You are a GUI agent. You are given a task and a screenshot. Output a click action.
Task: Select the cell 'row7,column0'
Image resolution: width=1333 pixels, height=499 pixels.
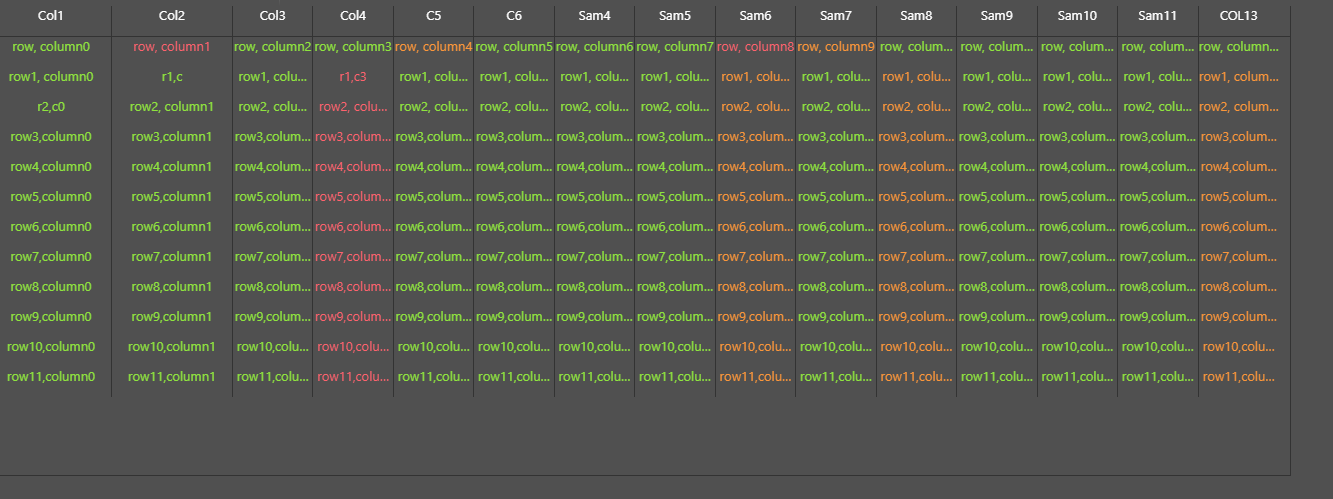pyautogui.click(x=51, y=257)
